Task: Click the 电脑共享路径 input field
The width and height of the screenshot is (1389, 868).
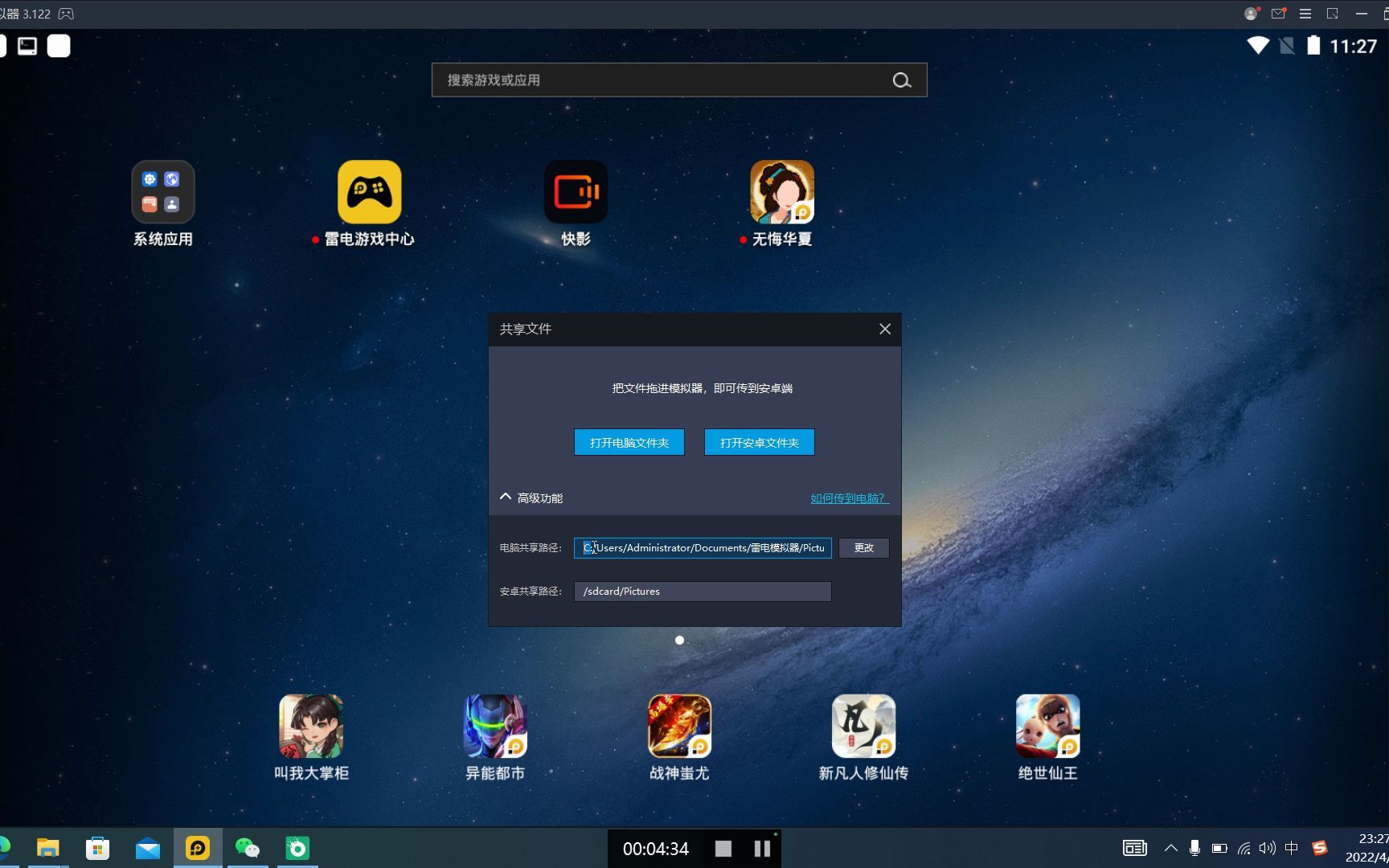Action: click(x=703, y=548)
